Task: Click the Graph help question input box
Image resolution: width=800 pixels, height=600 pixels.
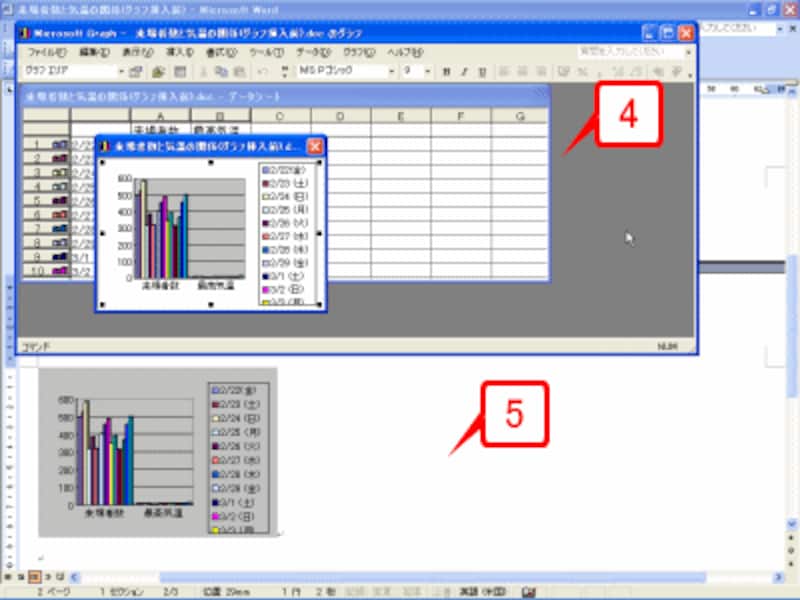Action: [x=630, y=52]
